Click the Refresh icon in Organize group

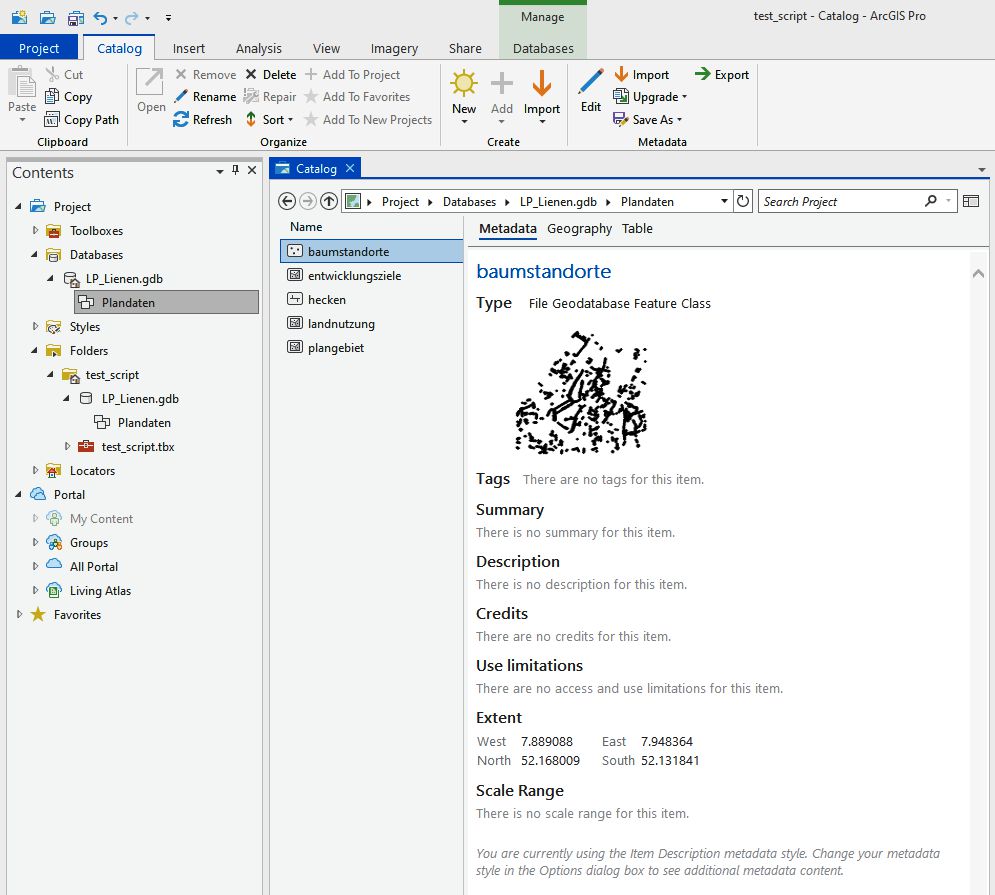(x=181, y=120)
